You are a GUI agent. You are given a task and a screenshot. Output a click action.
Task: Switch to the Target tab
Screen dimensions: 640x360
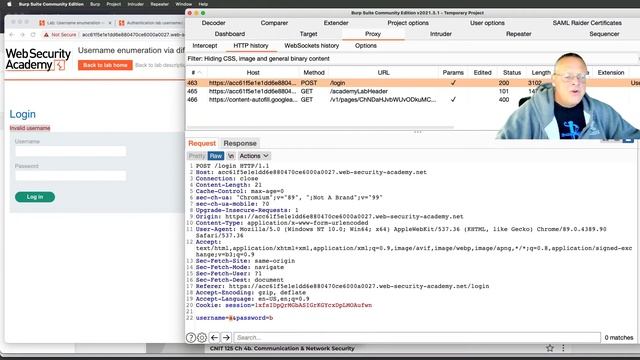coord(309,34)
